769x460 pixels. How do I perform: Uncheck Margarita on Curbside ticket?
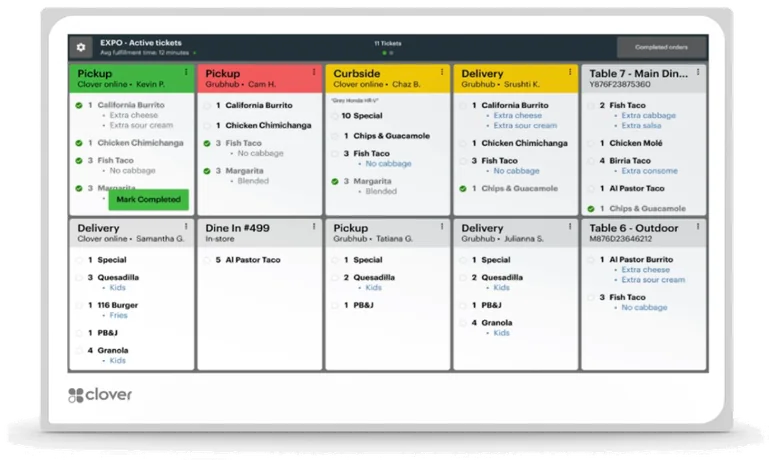coord(335,181)
